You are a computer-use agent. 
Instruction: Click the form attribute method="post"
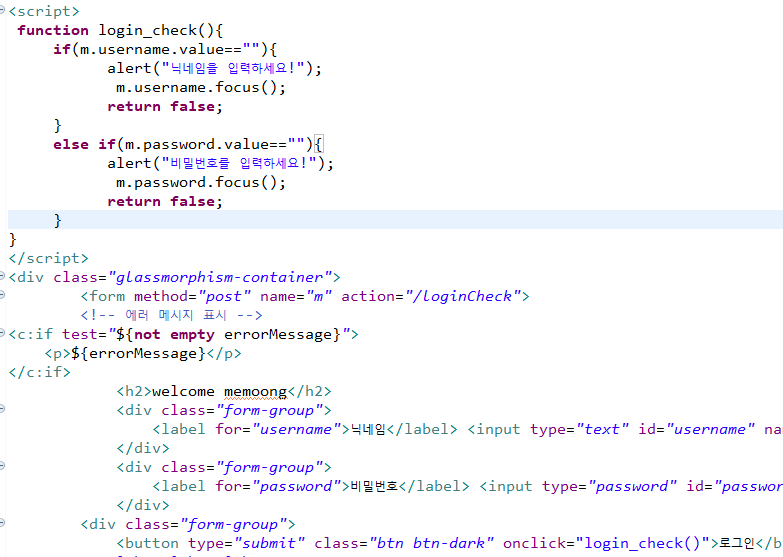pyautogui.click(x=192, y=296)
